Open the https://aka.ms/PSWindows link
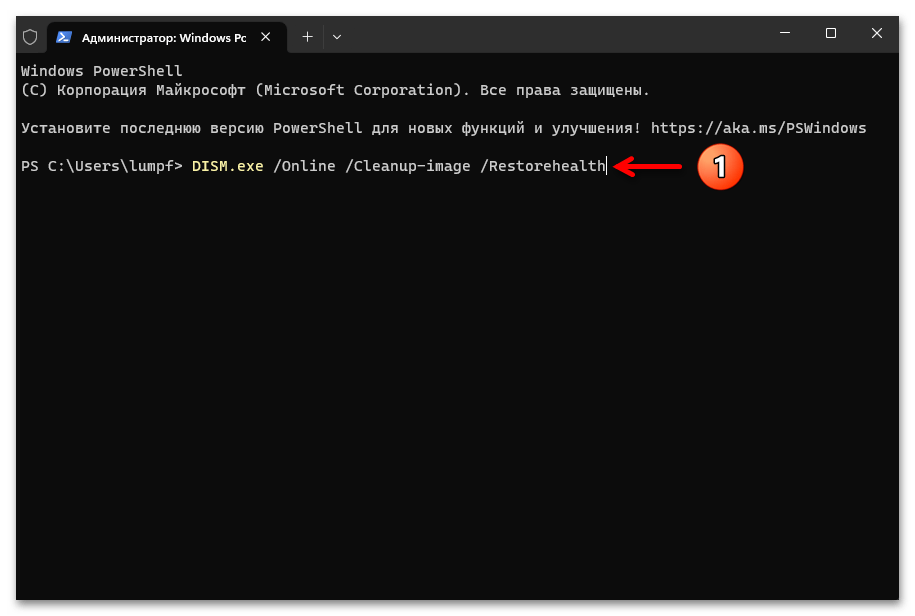 (x=758, y=128)
